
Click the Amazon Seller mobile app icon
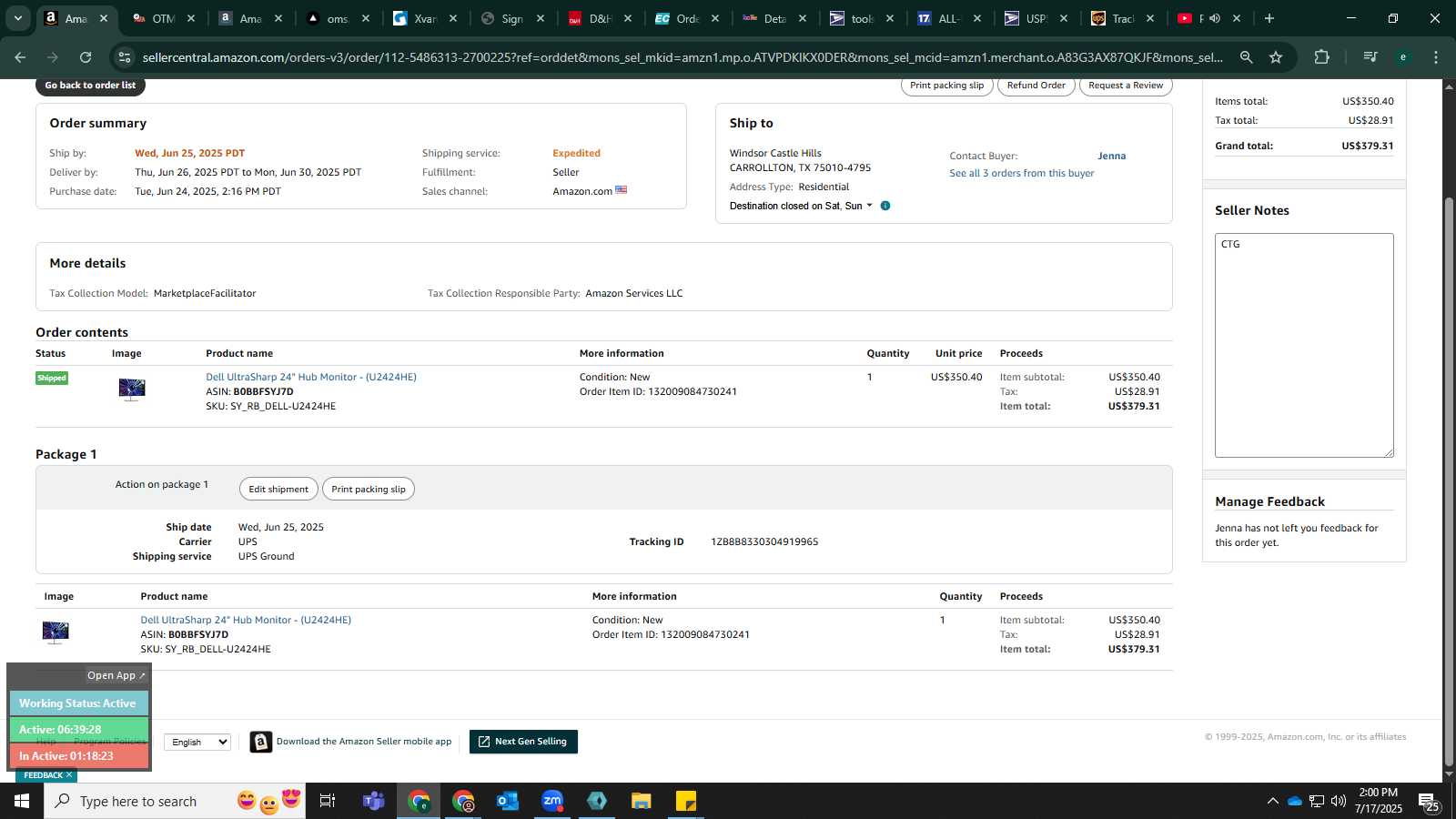click(261, 742)
